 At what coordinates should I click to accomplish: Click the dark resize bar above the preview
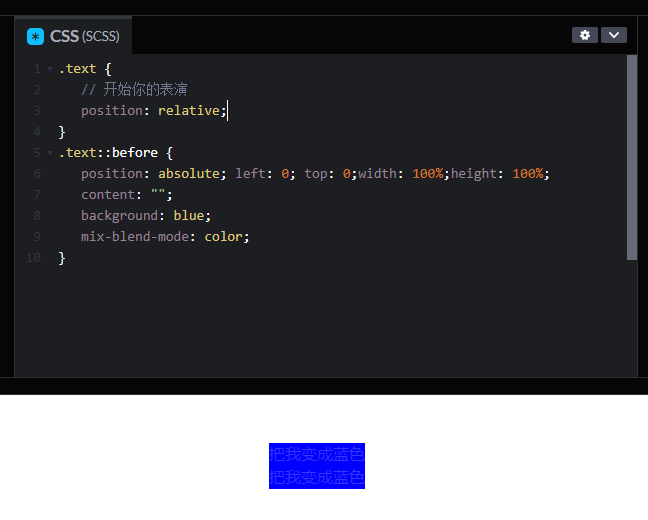pyautogui.click(x=324, y=386)
